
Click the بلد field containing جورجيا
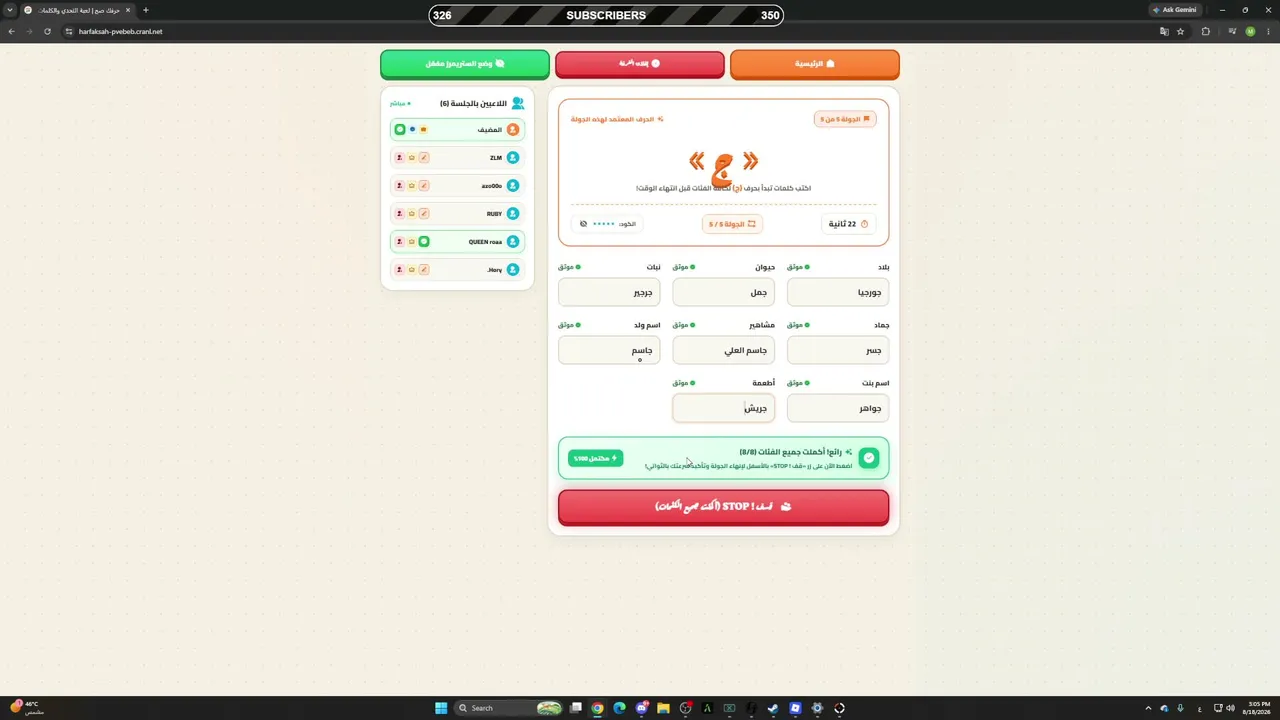(838, 292)
